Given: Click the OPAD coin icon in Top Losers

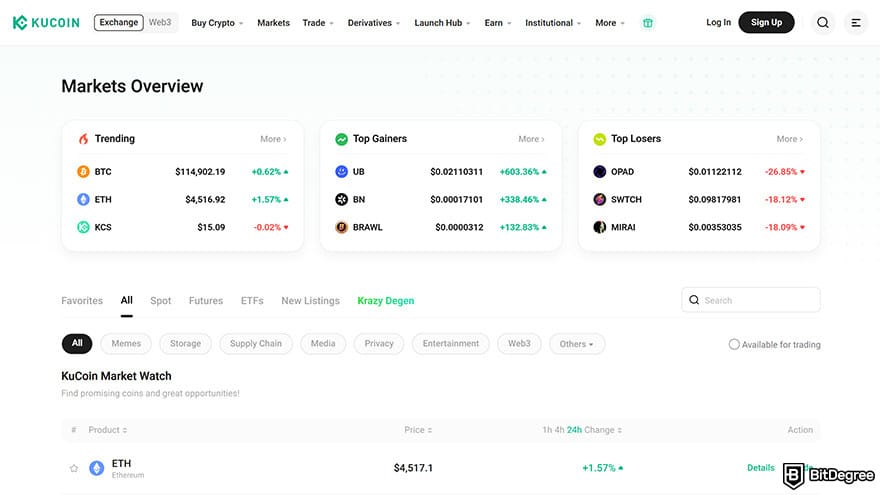Looking at the screenshot, I should coord(599,172).
